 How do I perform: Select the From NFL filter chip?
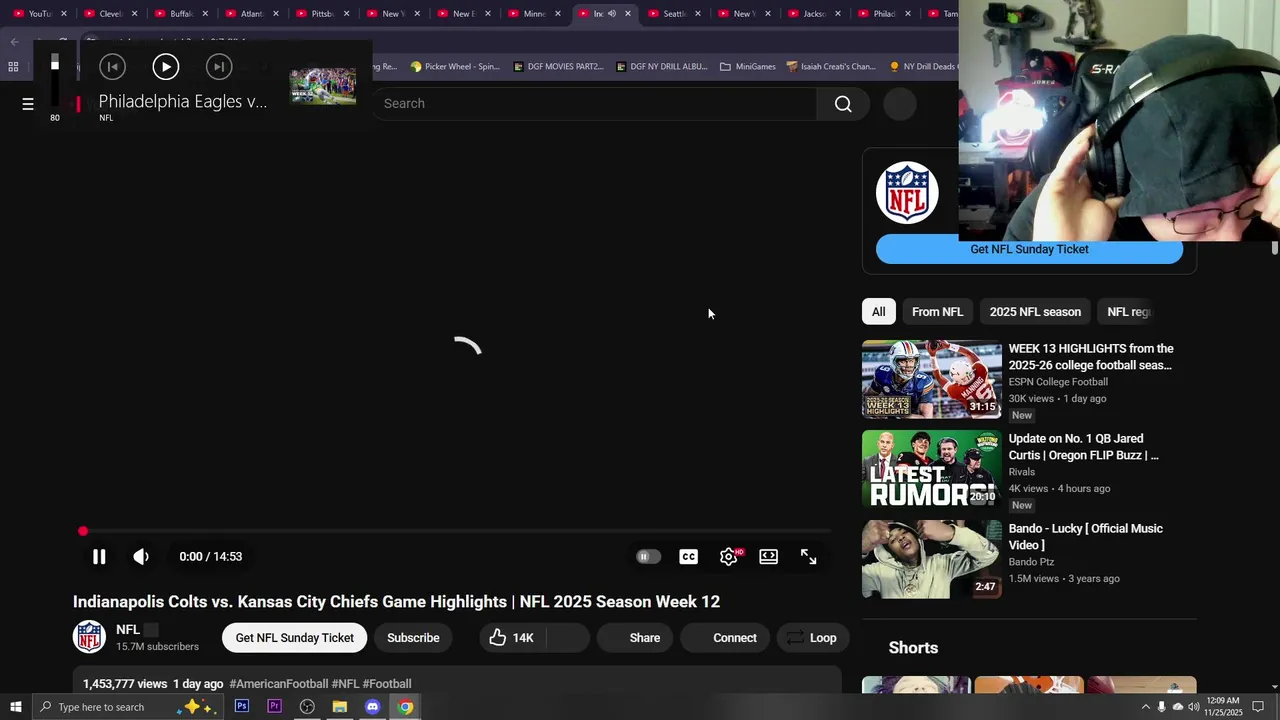tap(937, 312)
